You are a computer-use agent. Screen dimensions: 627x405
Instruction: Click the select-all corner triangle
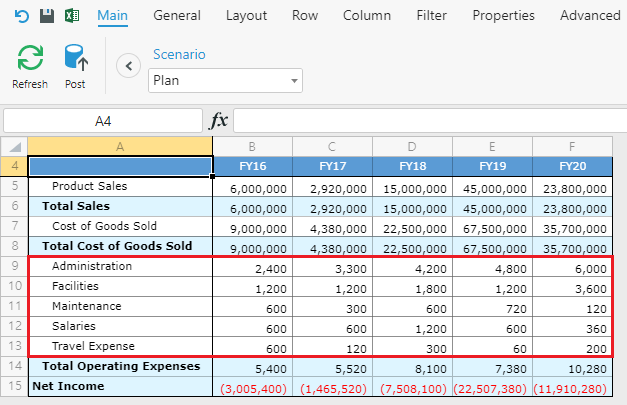[14, 147]
